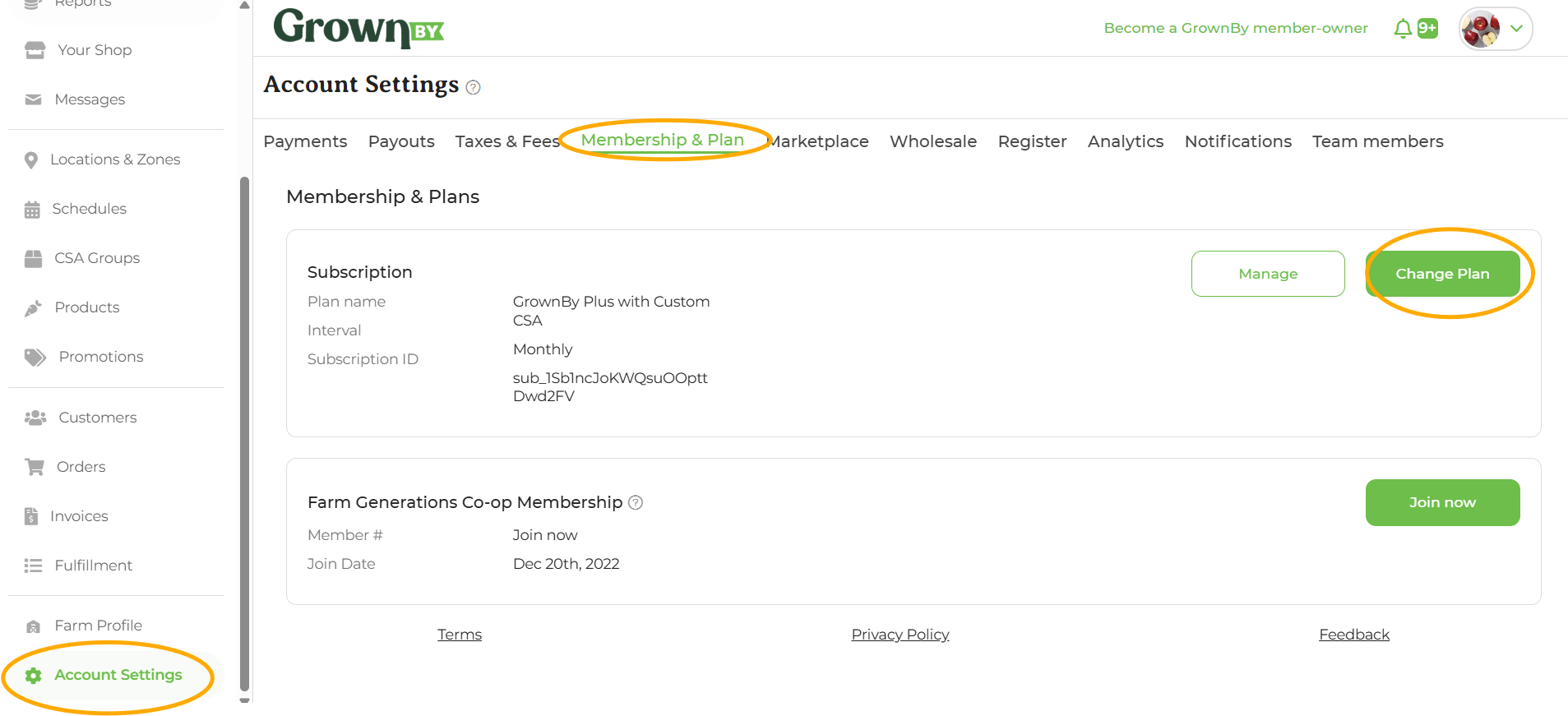Open notifications bell icon
Image resolution: width=1568 pixels, height=716 pixels.
coord(1403,29)
